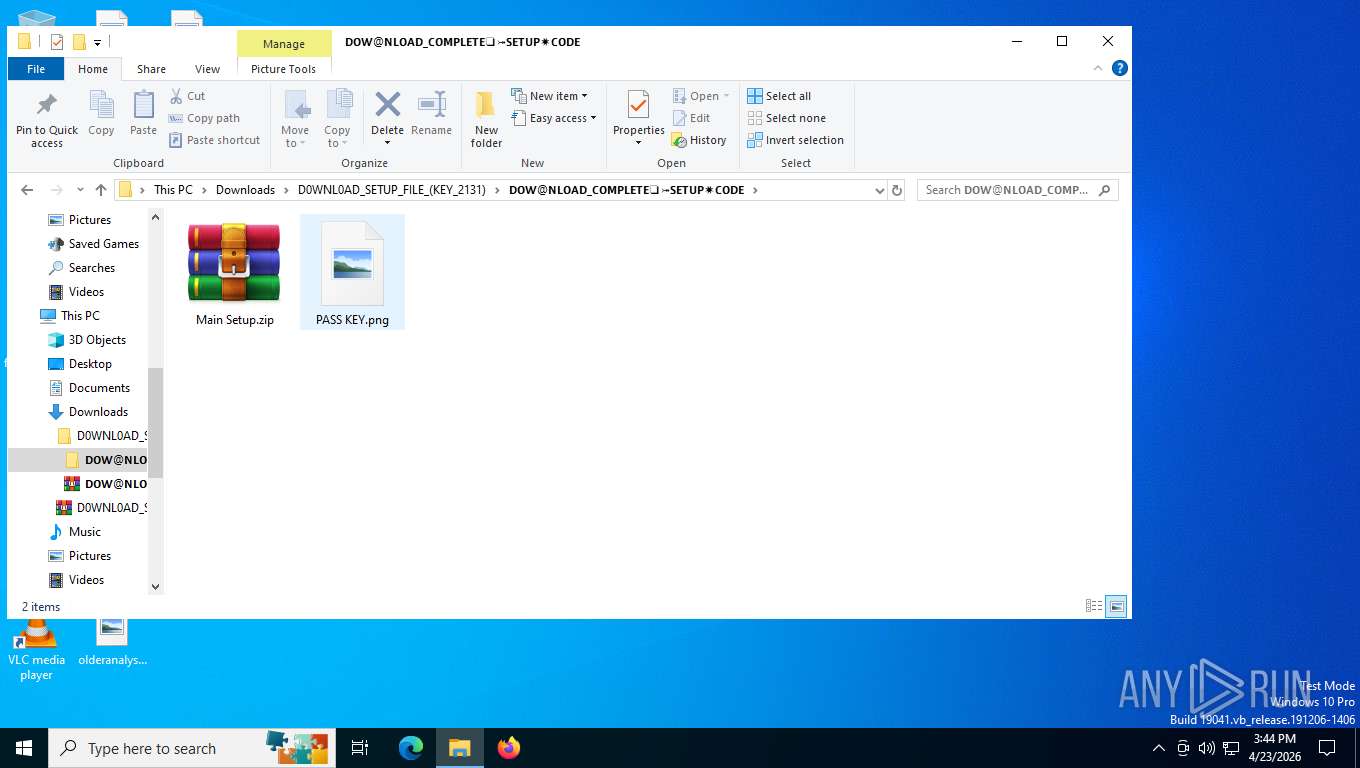Launch Microsoft Edge from taskbar
Screen dimensions: 1360x768
(x=411, y=748)
